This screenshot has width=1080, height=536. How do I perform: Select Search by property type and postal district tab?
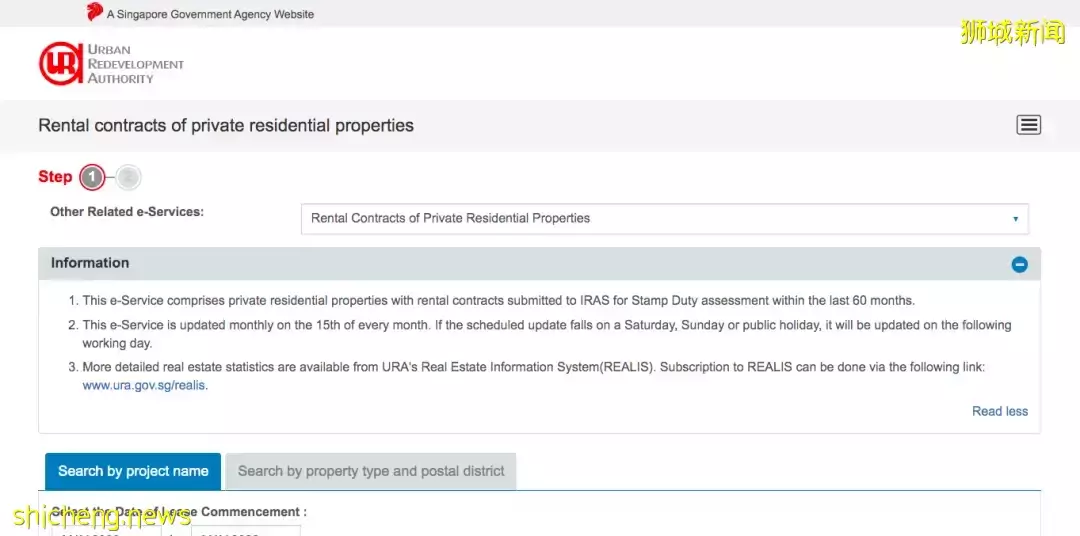tap(371, 471)
